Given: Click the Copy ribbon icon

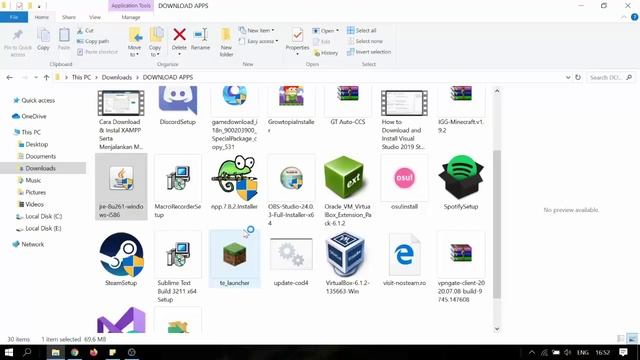Looking at the screenshot, I should click(x=43, y=35).
